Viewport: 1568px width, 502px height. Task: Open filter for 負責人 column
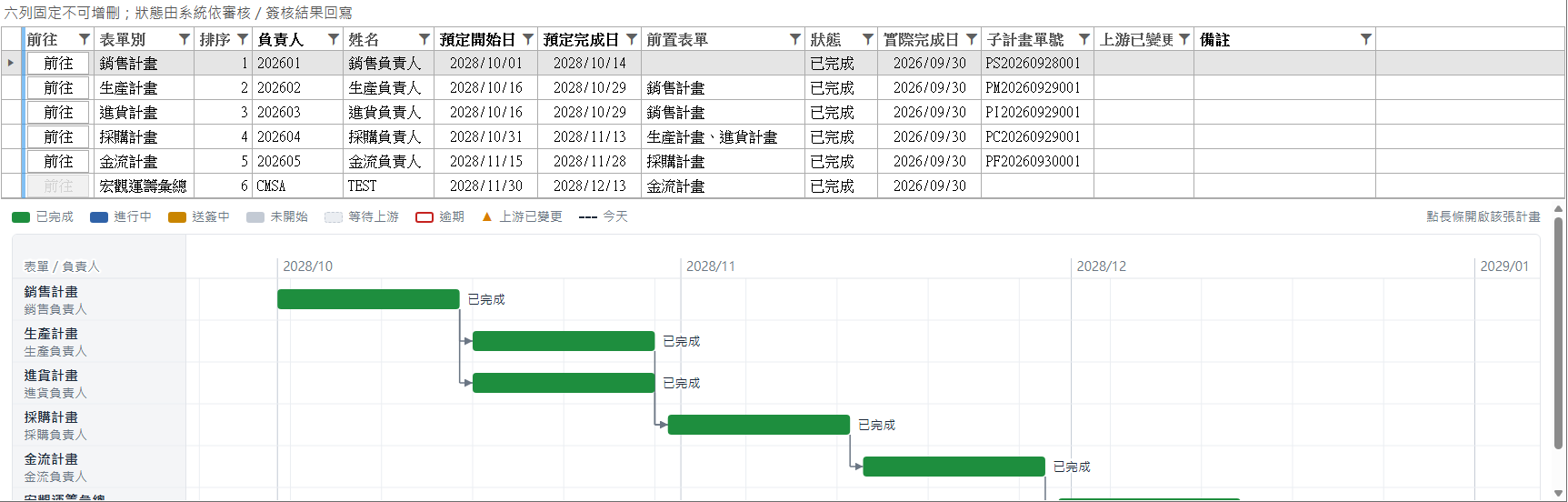334,39
